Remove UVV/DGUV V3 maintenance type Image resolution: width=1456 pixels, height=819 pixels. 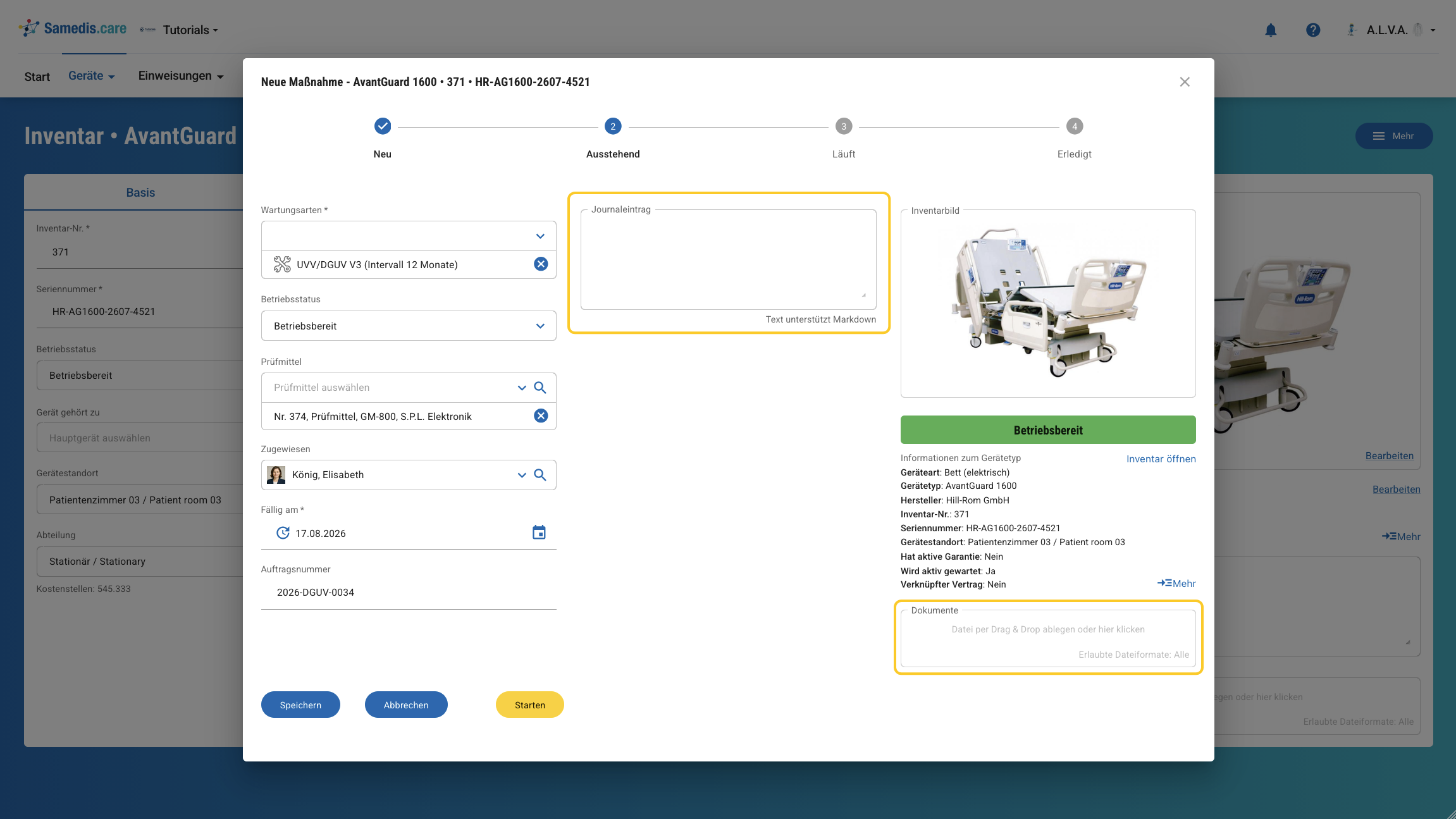pyautogui.click(x=541, y=264)
